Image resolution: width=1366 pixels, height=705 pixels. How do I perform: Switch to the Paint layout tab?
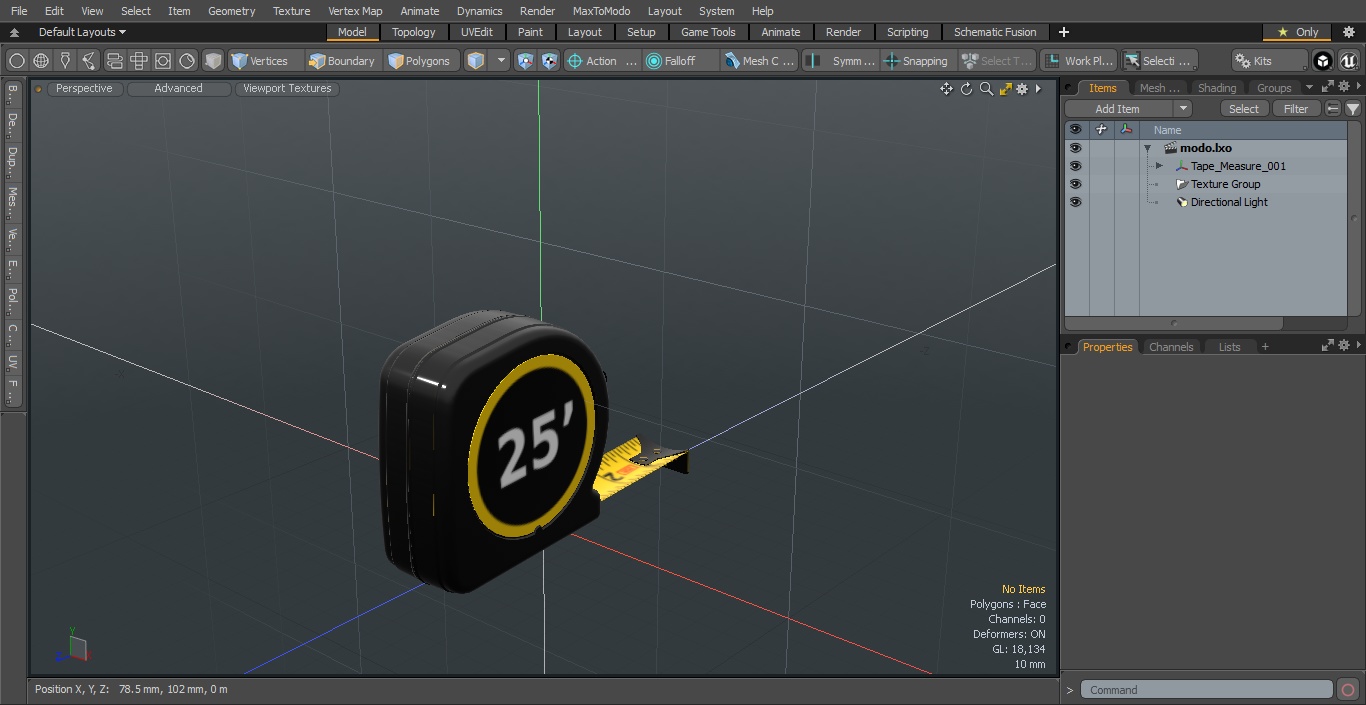click(x=530, y=32)
